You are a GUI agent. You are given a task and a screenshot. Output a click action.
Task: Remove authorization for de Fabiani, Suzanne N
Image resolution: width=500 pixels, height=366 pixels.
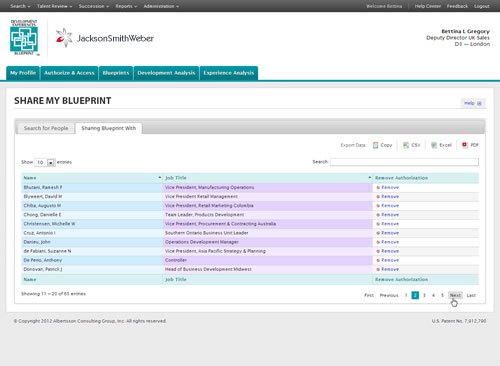[x=388, y=251]
